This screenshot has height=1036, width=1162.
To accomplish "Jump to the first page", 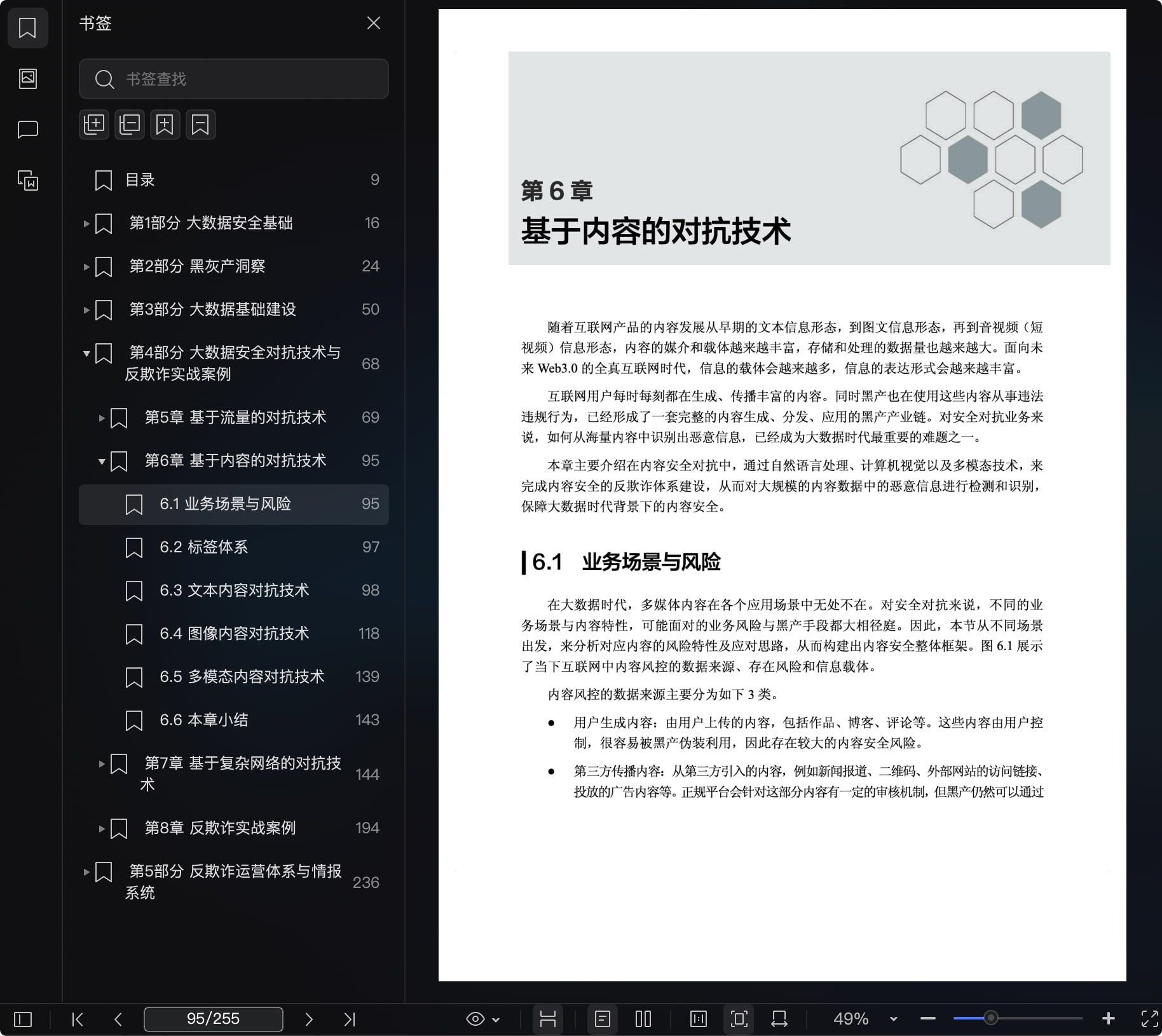I will tap(78, 1019).
